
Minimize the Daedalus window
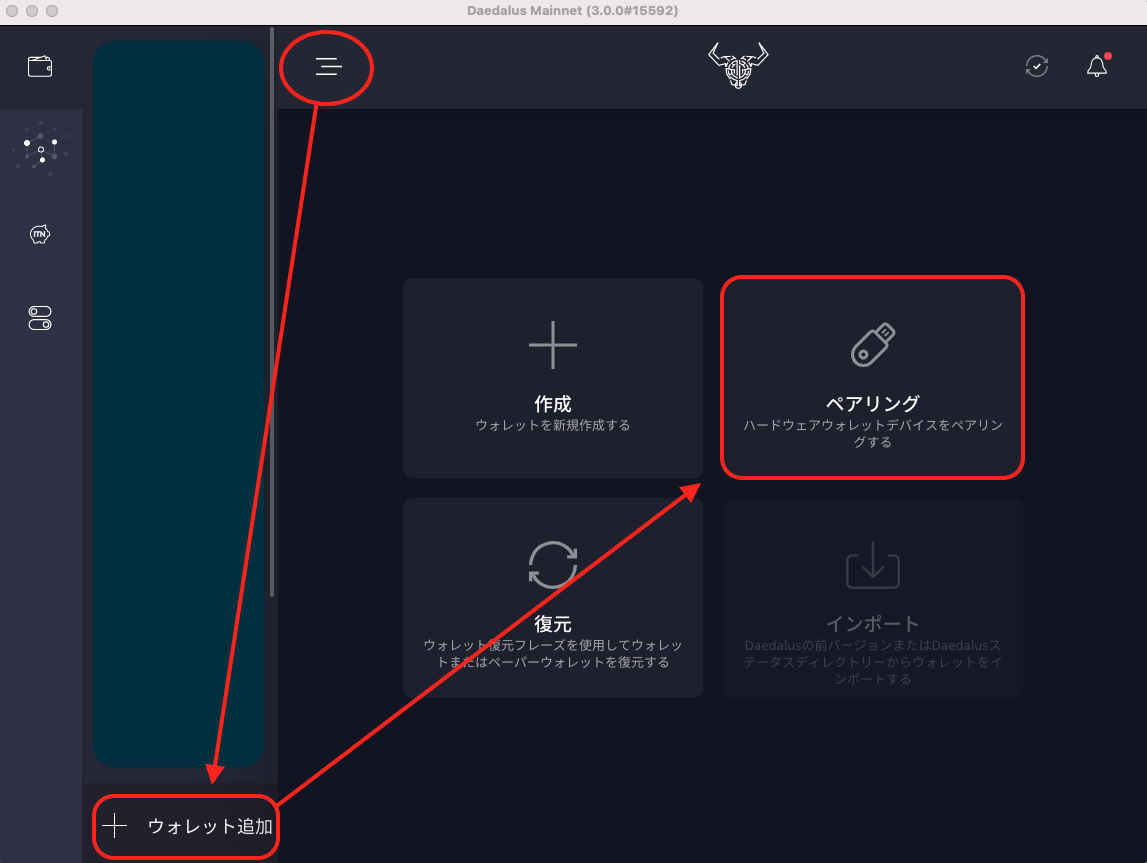tap(31, 11)
